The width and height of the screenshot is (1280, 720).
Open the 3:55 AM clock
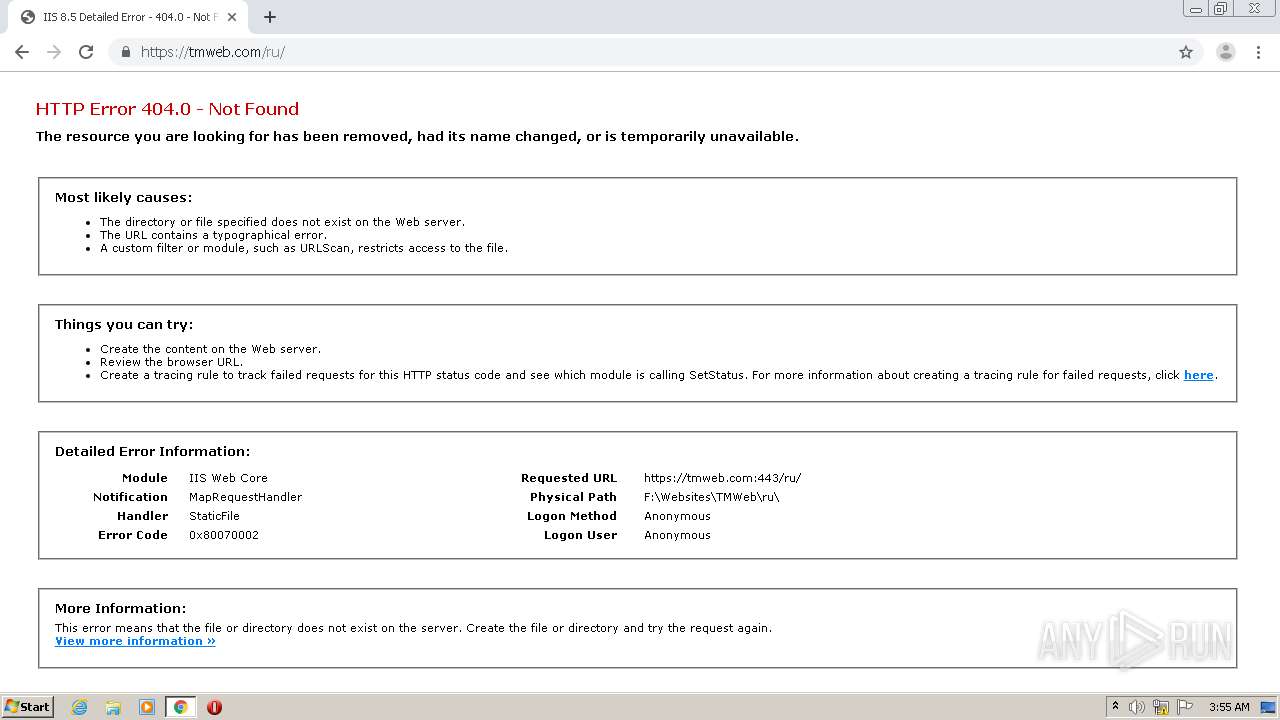click(x=1229, y=707)
